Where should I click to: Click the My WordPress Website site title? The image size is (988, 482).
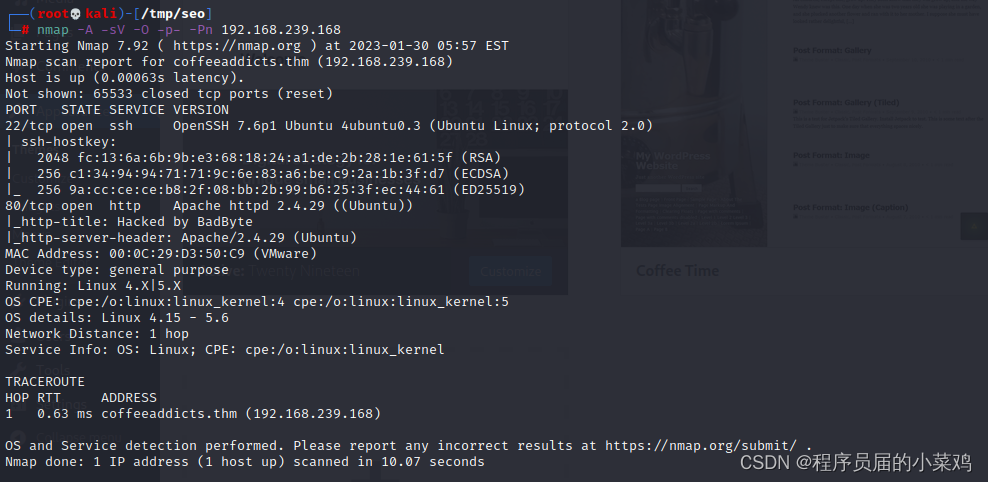point(671,162)
